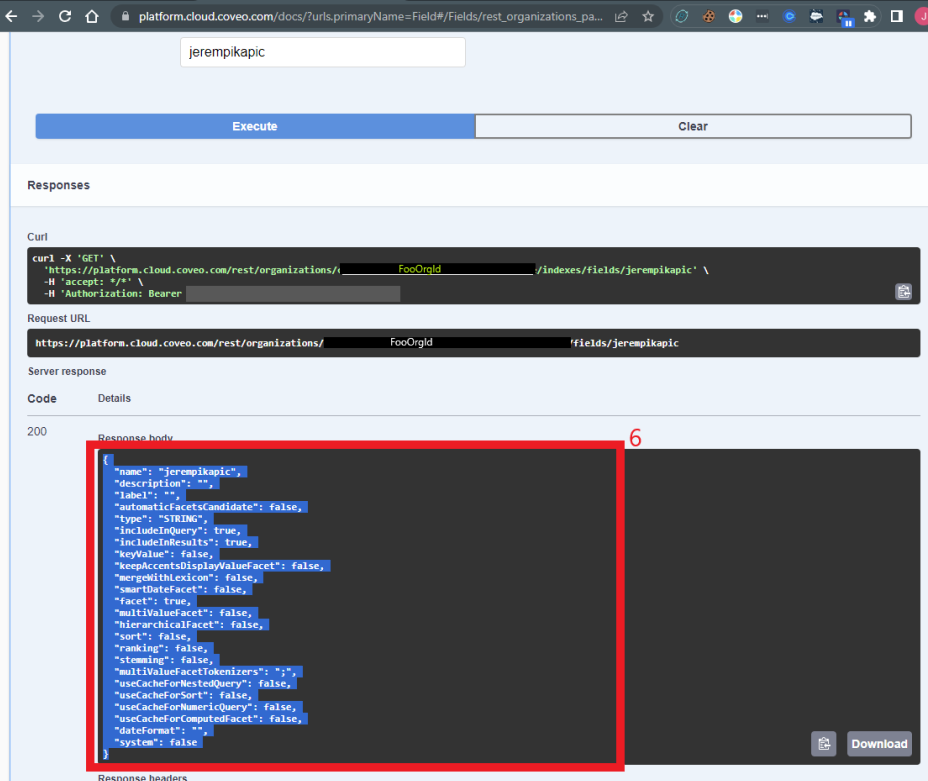This screenshot has width=928, height=781.
Task: Go forward in browser history
Action: point(38,16)
